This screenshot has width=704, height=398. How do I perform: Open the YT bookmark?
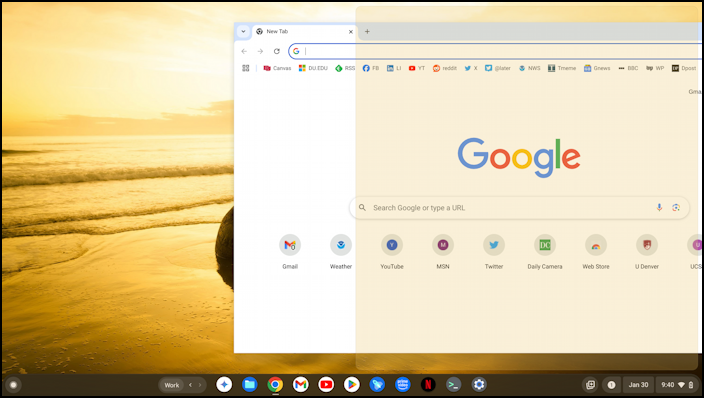(x=417, y=68)
